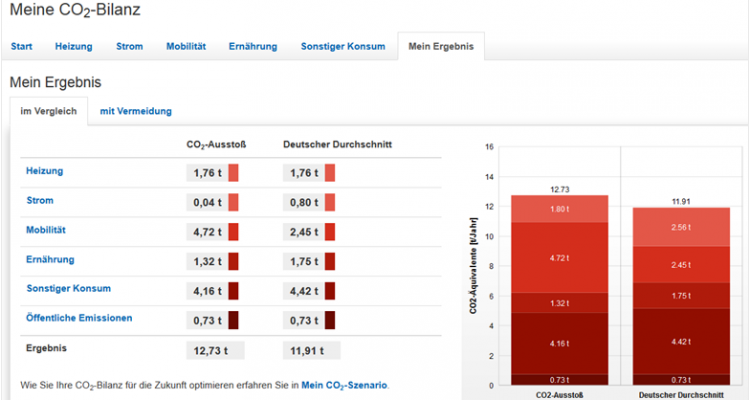Go to the Strom tab

pos(129,46)
